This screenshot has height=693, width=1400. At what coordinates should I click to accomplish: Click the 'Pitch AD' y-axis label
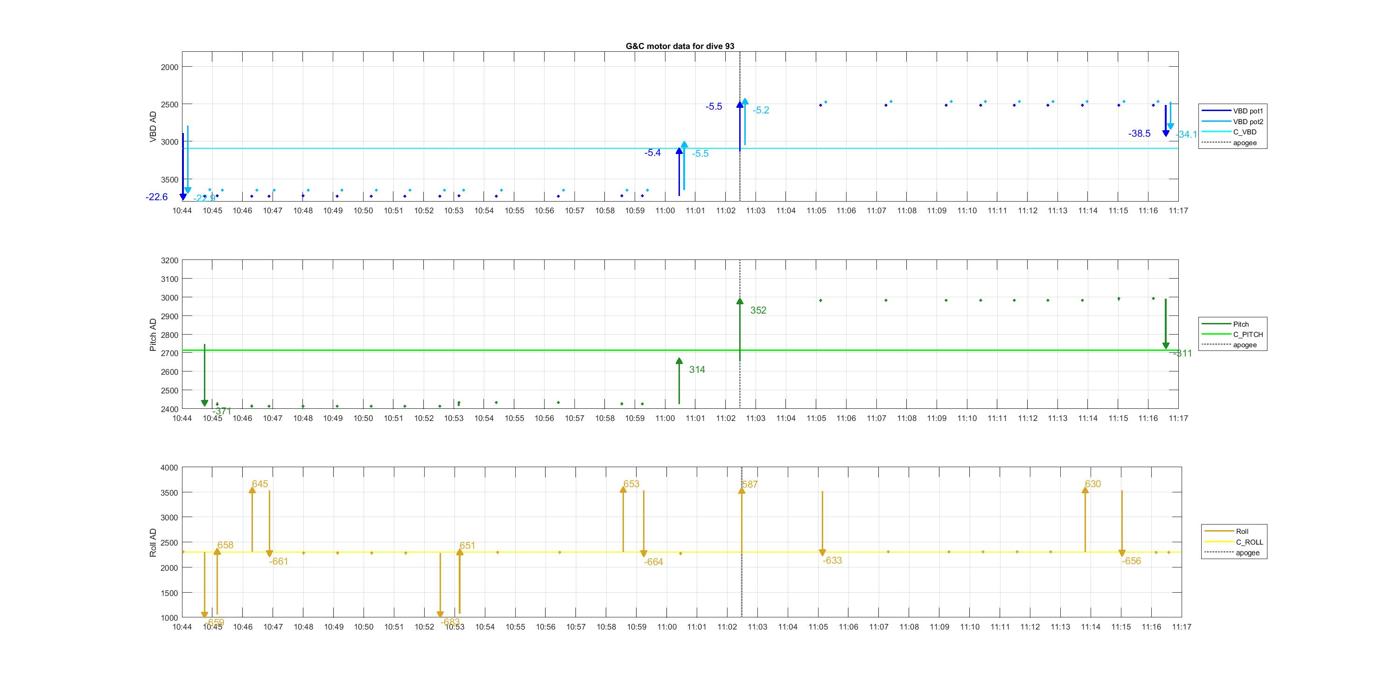[153, 335]
